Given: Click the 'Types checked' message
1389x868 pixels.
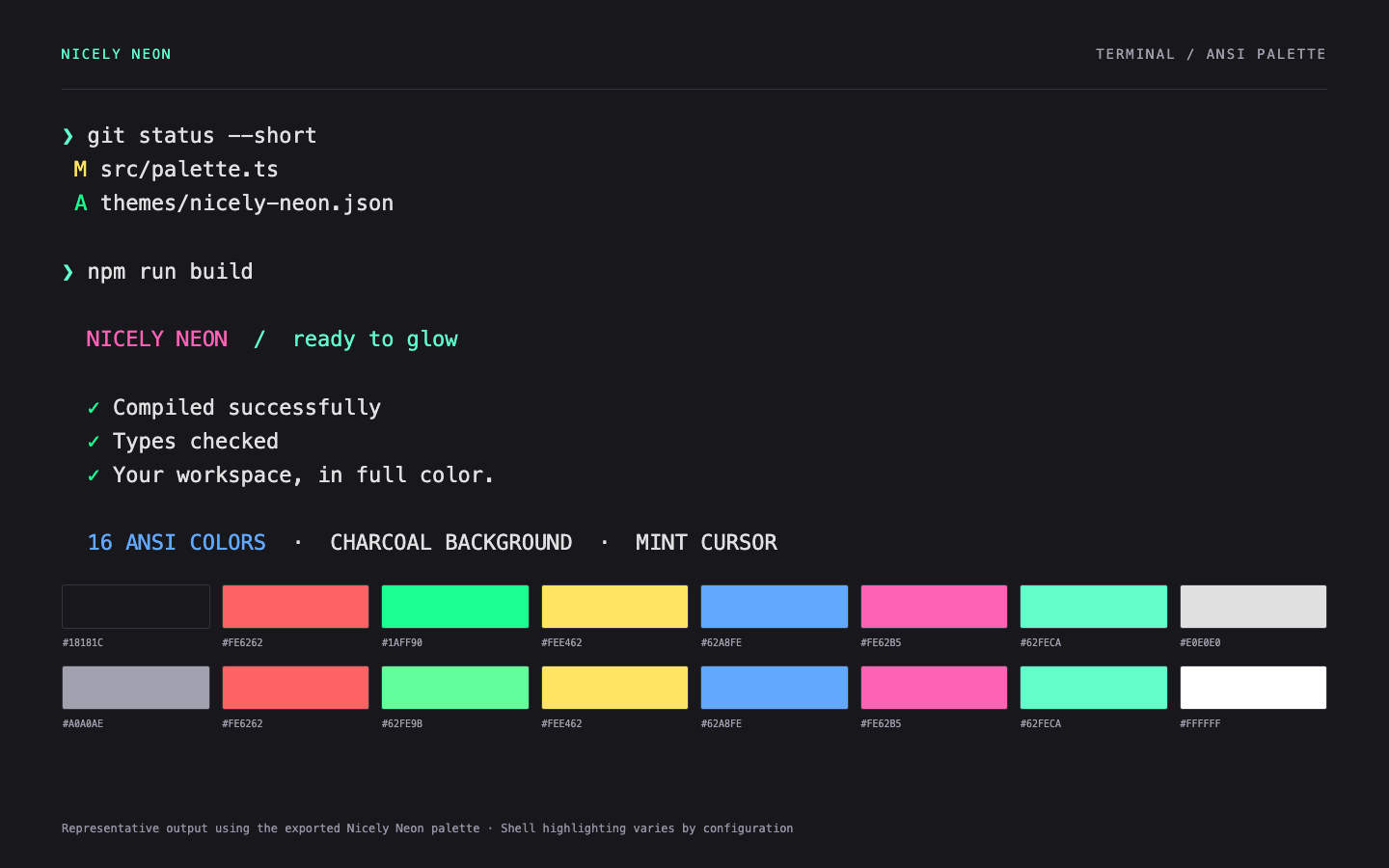Looking at the screenshot, I should tap(196, 442).
